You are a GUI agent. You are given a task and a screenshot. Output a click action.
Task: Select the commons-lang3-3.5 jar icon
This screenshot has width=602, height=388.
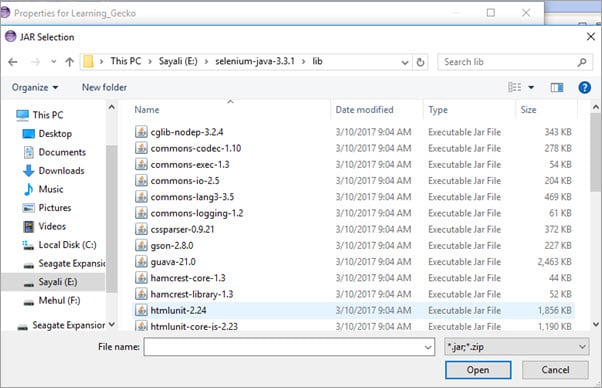(x=141, y=197)
